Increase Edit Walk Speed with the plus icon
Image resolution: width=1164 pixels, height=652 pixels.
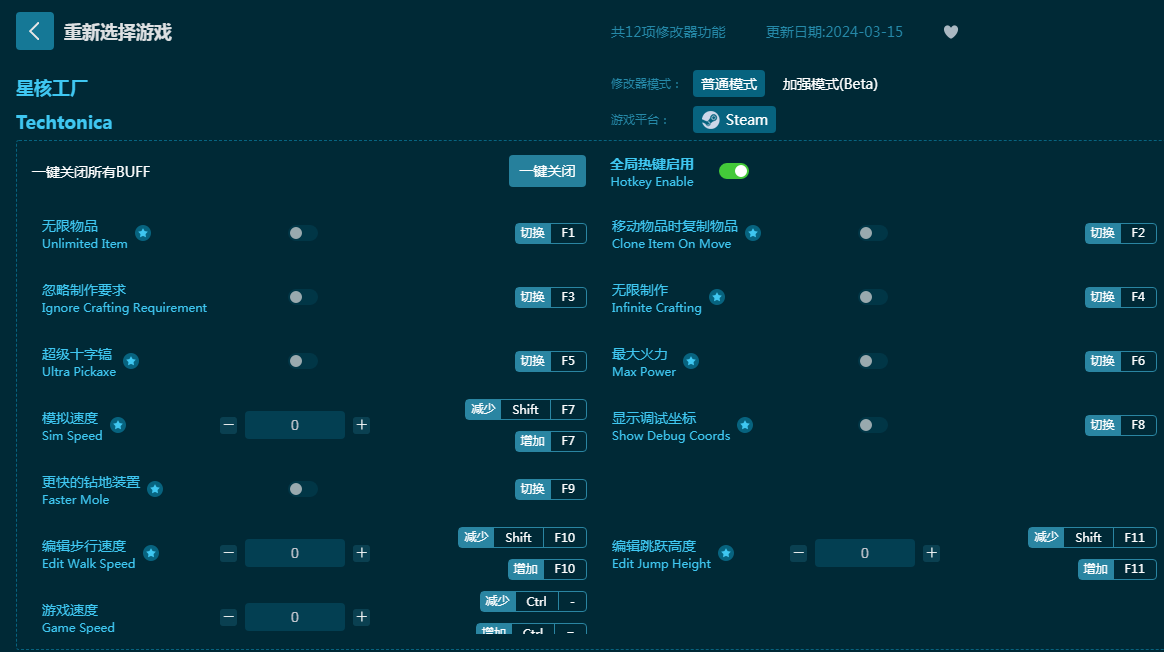click(362, 553)
